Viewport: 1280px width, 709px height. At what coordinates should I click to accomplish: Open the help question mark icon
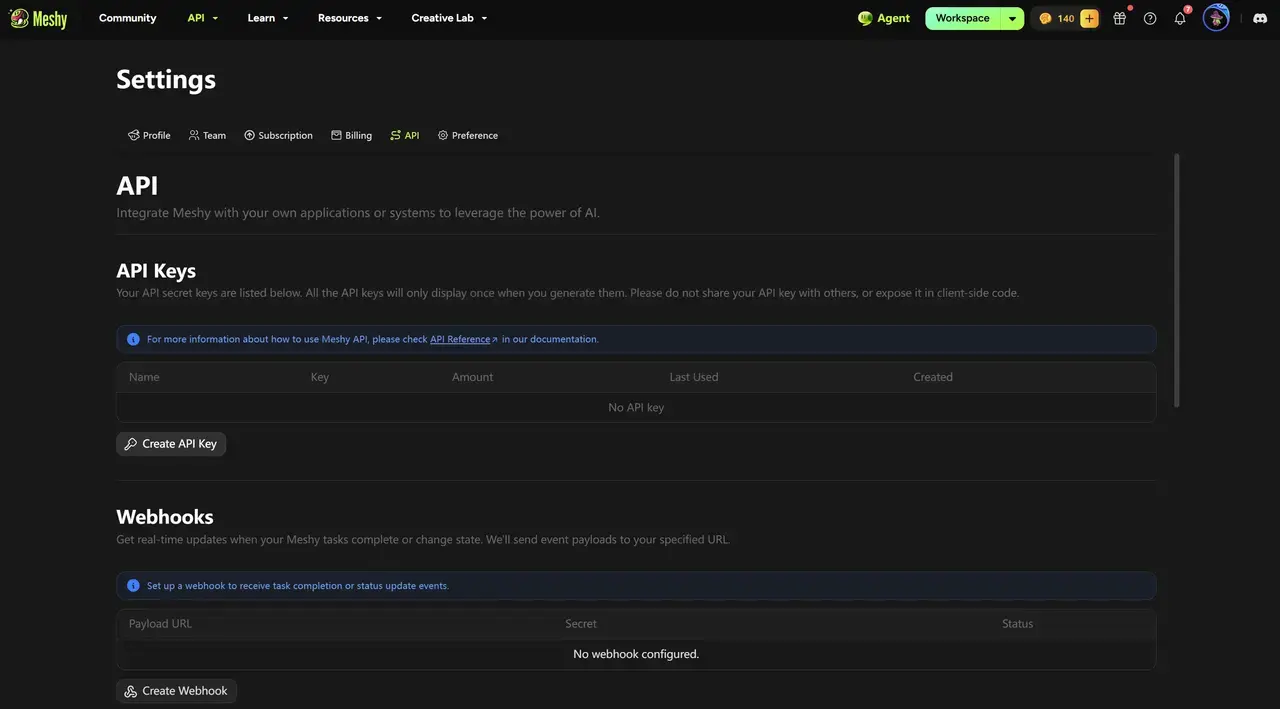pyautogui.click(x=1150, y=18)
